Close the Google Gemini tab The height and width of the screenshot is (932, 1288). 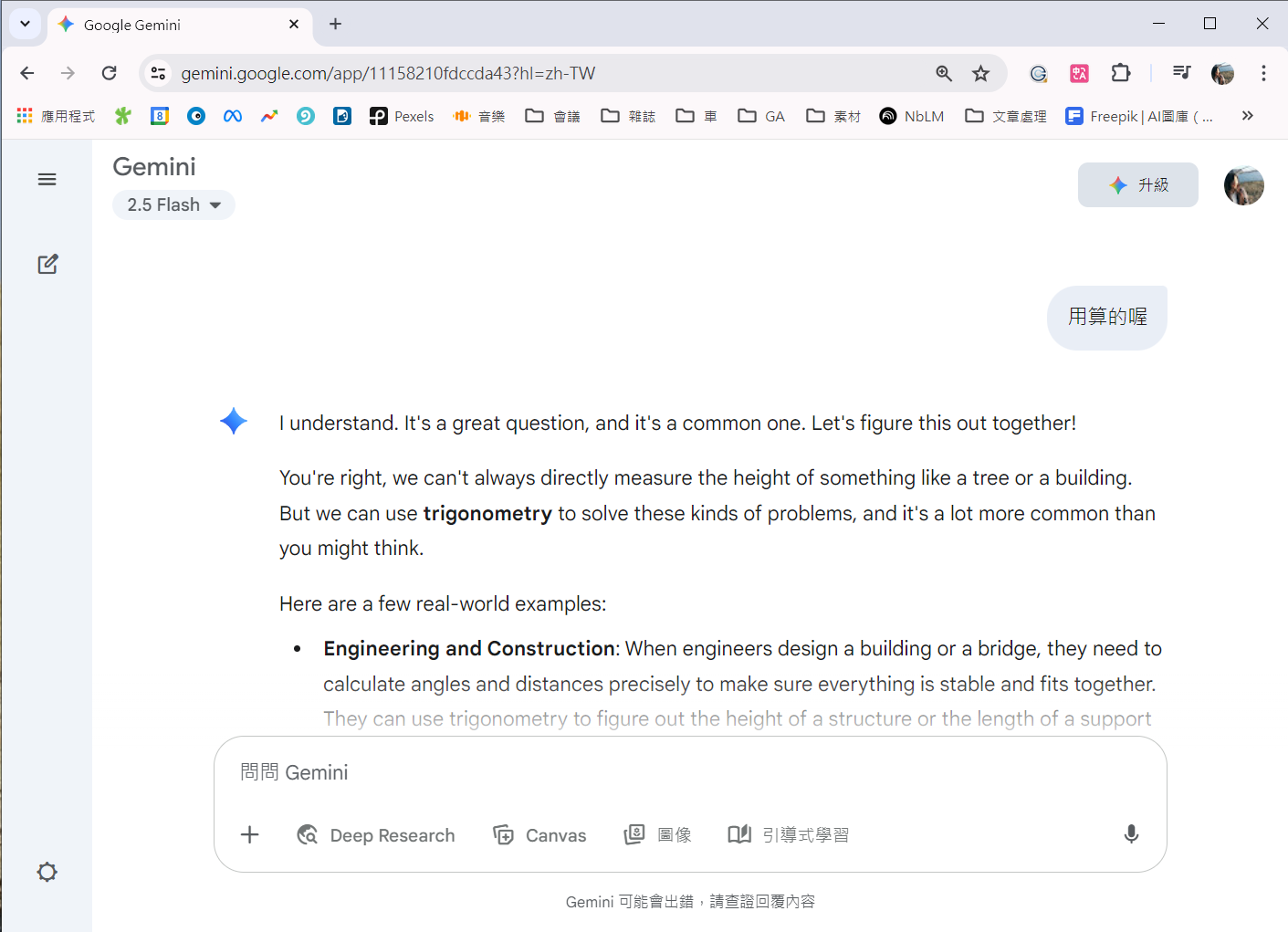click(294, 25)
